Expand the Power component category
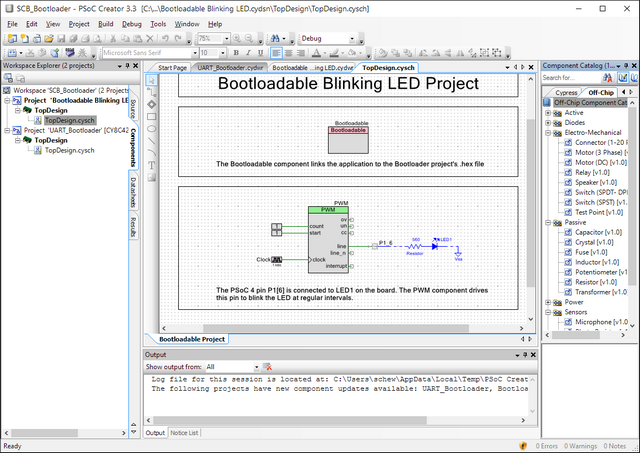640x453 pixels. click(548, 302)
